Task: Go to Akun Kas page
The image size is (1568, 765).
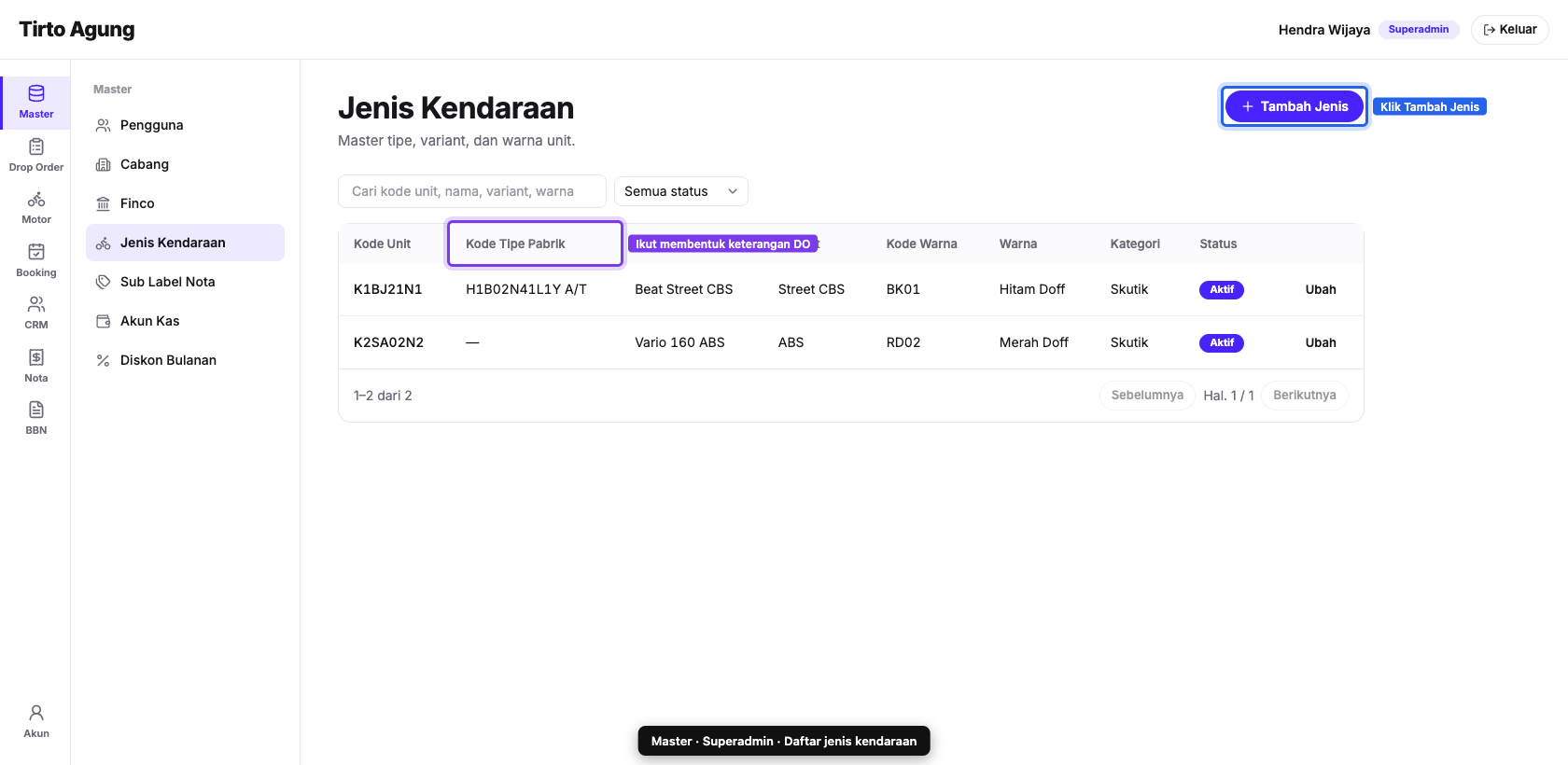Action: [185, 321]
